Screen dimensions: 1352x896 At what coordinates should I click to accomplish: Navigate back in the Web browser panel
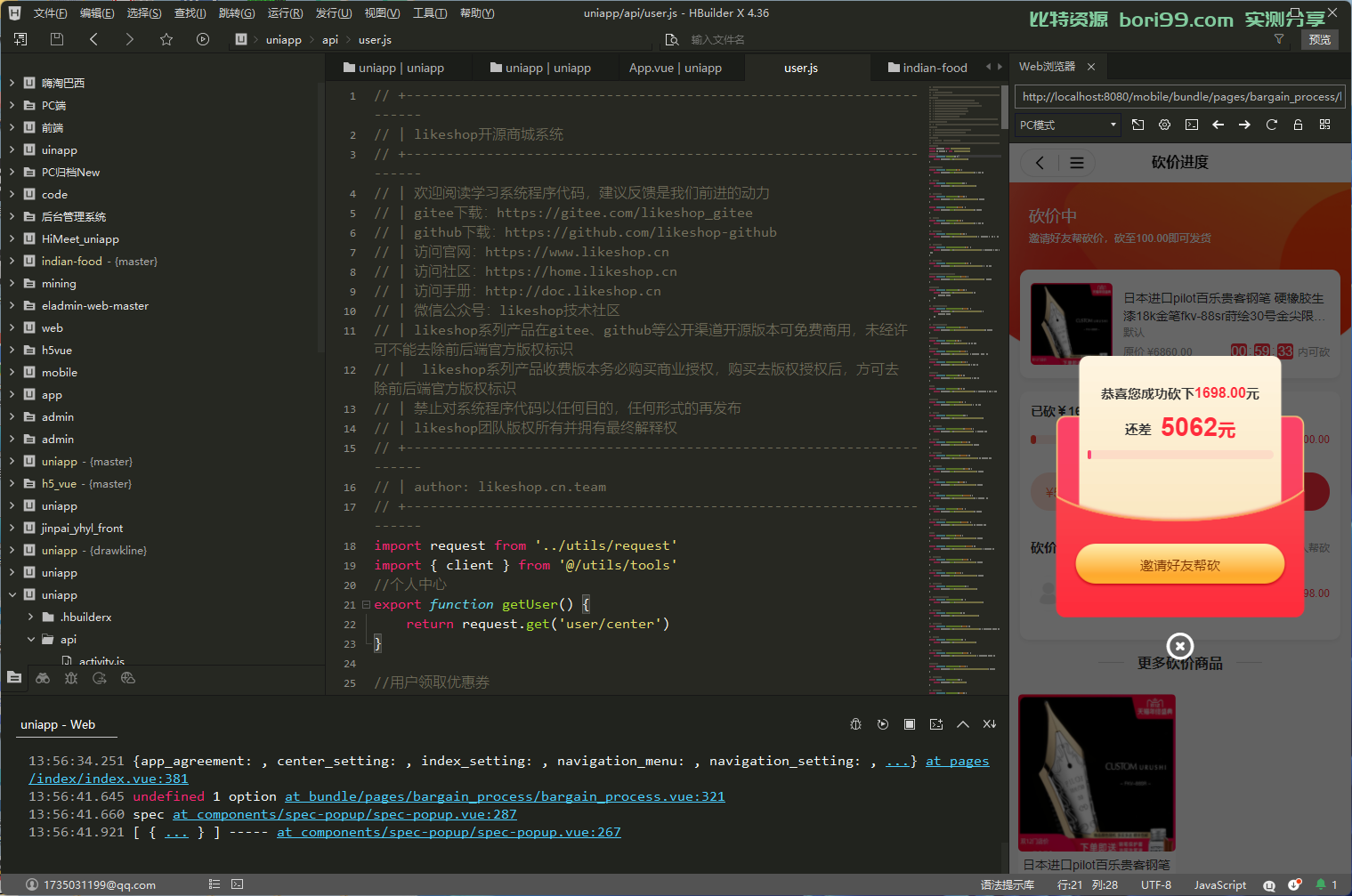click(1218, 125)
